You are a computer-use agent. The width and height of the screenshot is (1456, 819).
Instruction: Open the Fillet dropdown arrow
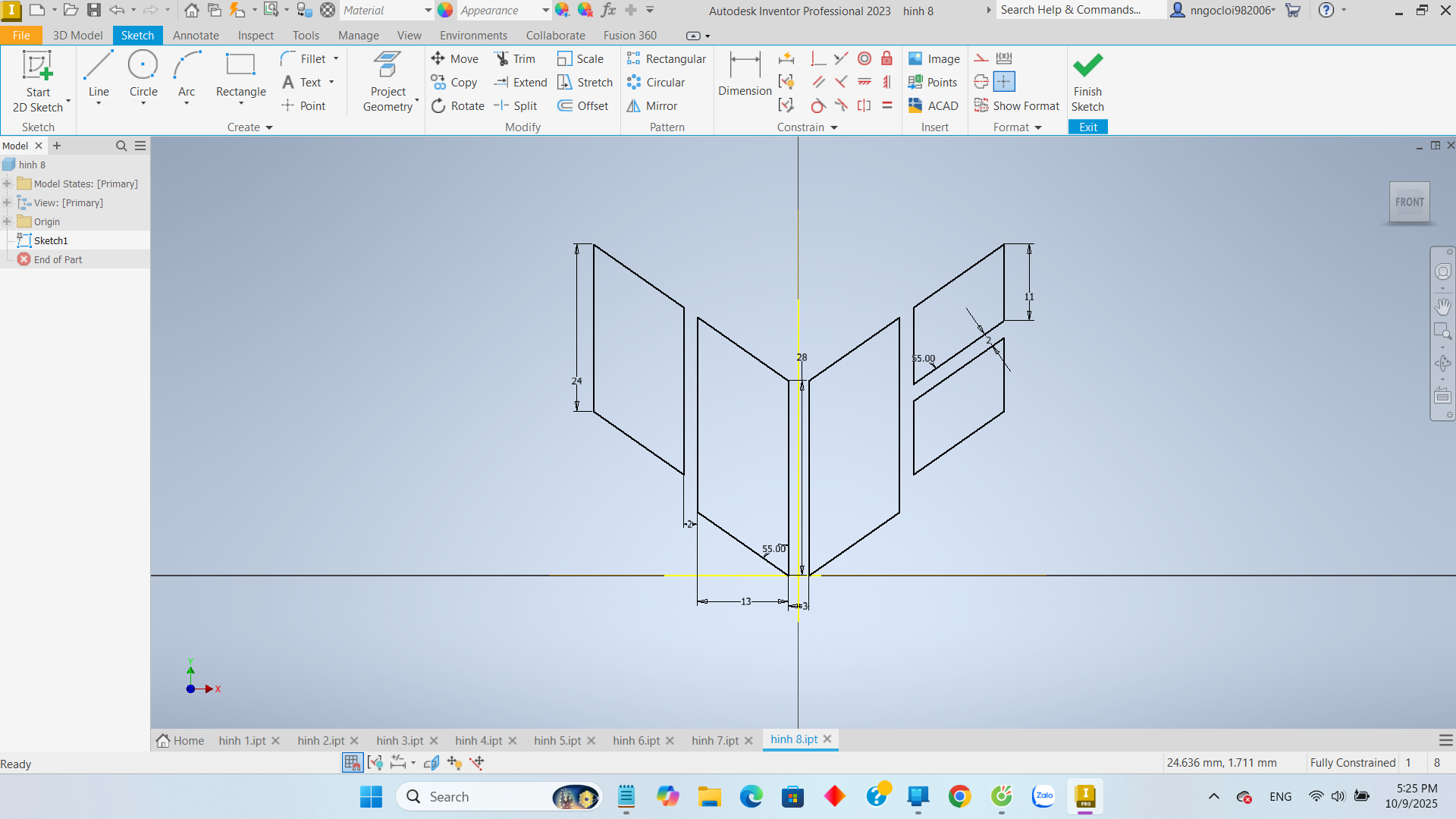[x=336, y=59]
